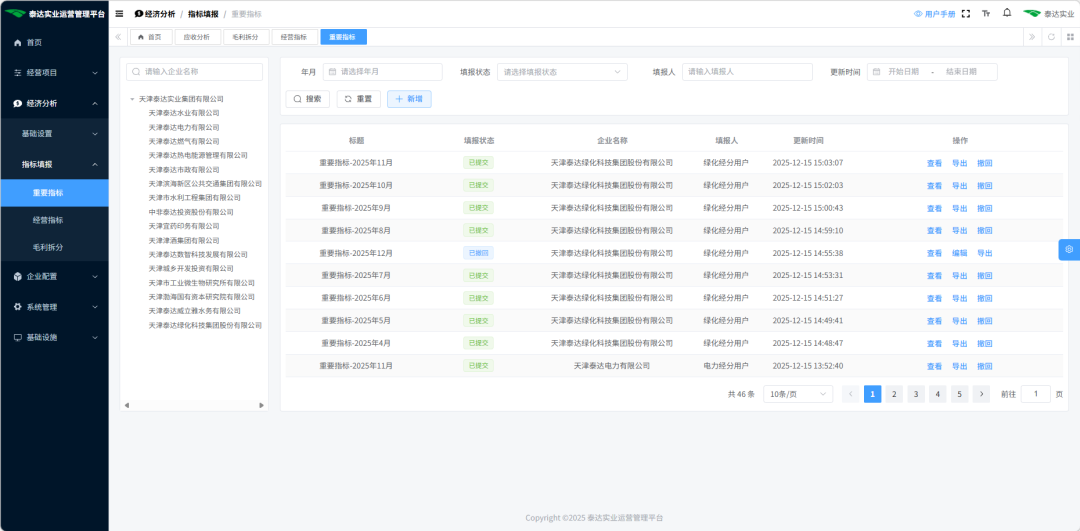Screen dimensions: 1080x531
Task: Click the 用户手册 user manual link
Action: [935, 14]
